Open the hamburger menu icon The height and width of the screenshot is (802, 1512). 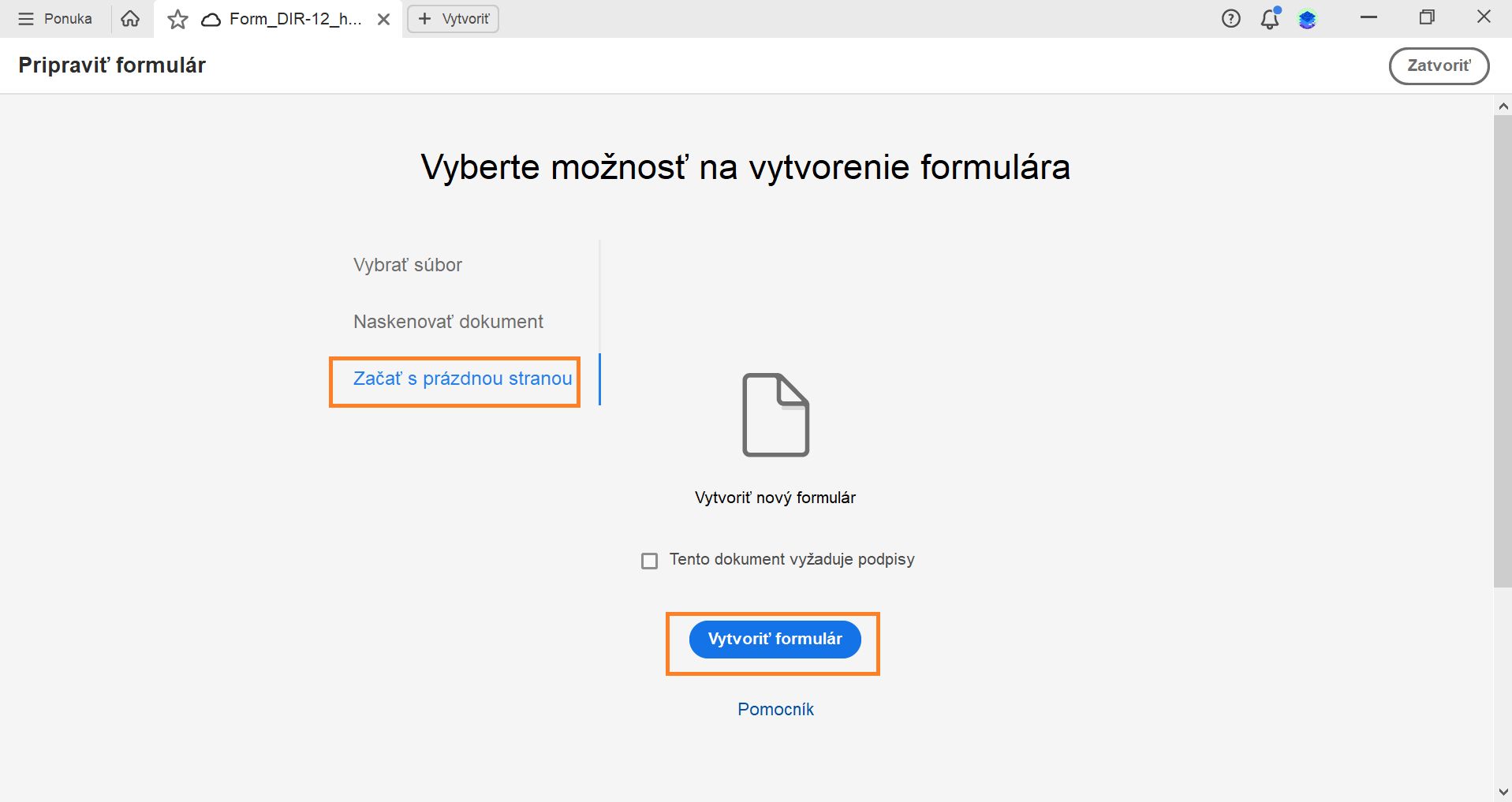coord(26,18)
